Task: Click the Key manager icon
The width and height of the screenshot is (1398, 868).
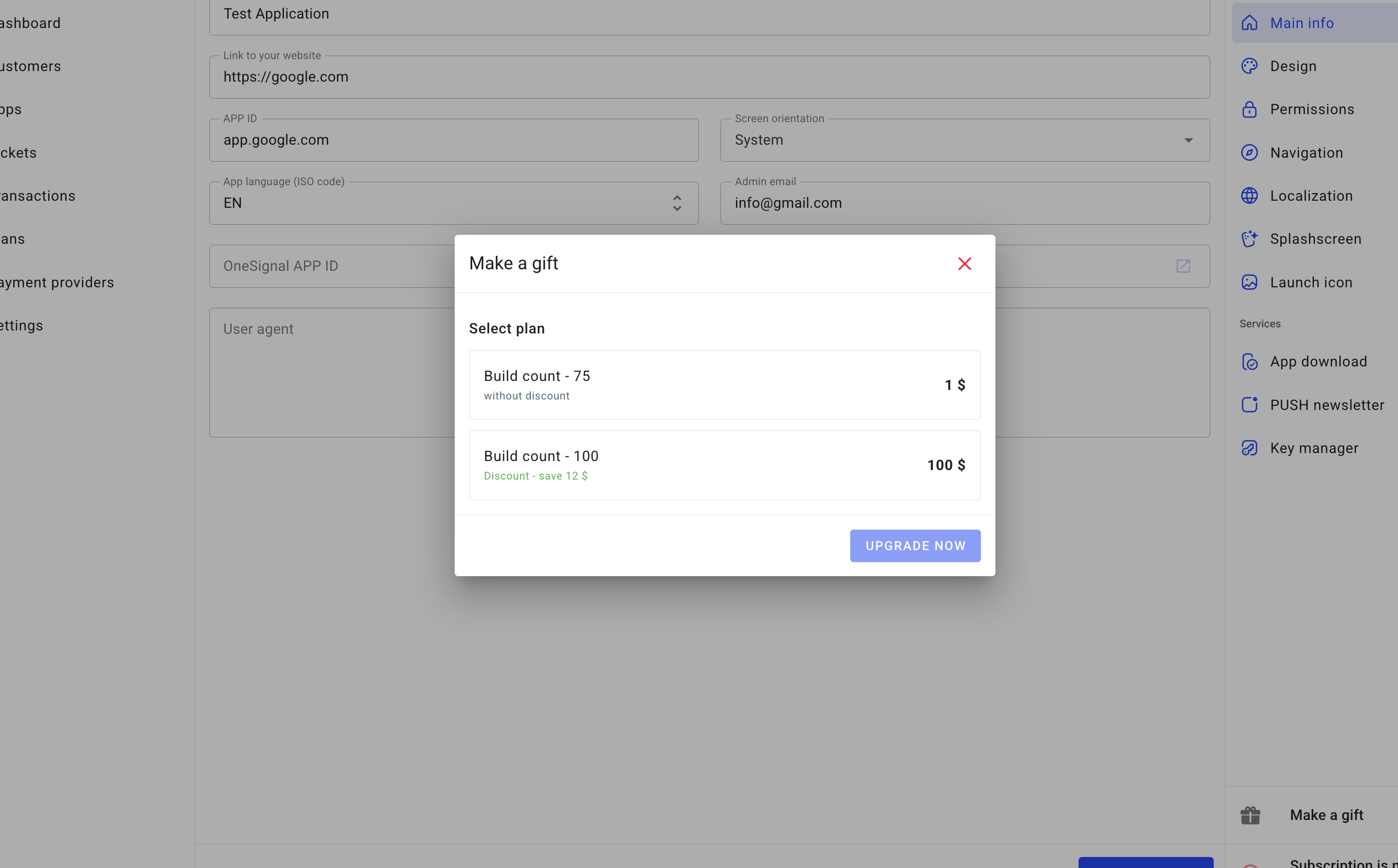Action: [1249, 449]
